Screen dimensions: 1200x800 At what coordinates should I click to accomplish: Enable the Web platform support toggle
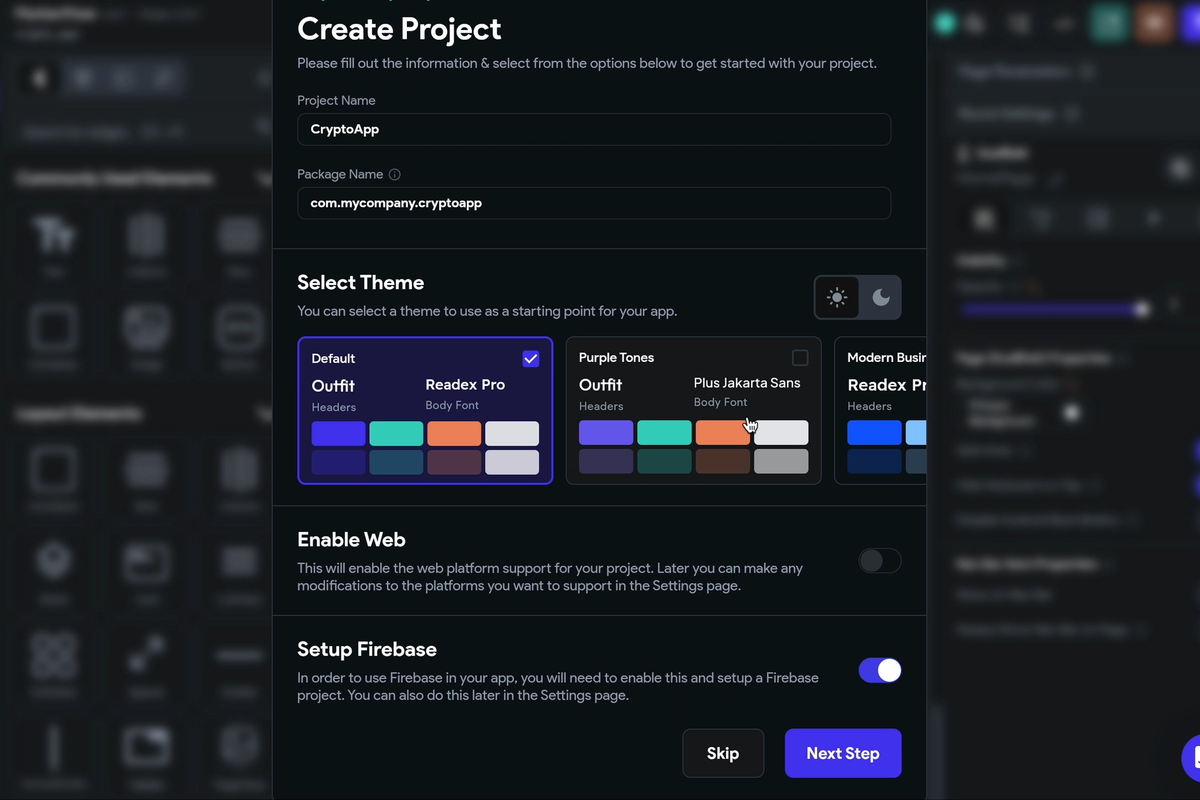pos(879,561)
